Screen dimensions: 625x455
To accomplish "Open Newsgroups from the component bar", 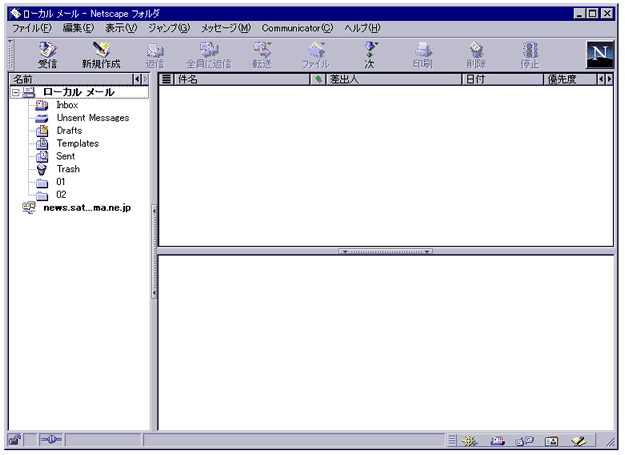I will click(x=524, y=441).
